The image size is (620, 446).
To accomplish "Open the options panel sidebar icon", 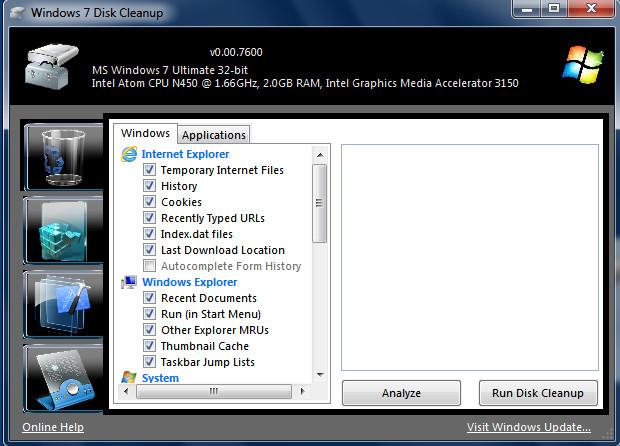I will coord(63,378).
